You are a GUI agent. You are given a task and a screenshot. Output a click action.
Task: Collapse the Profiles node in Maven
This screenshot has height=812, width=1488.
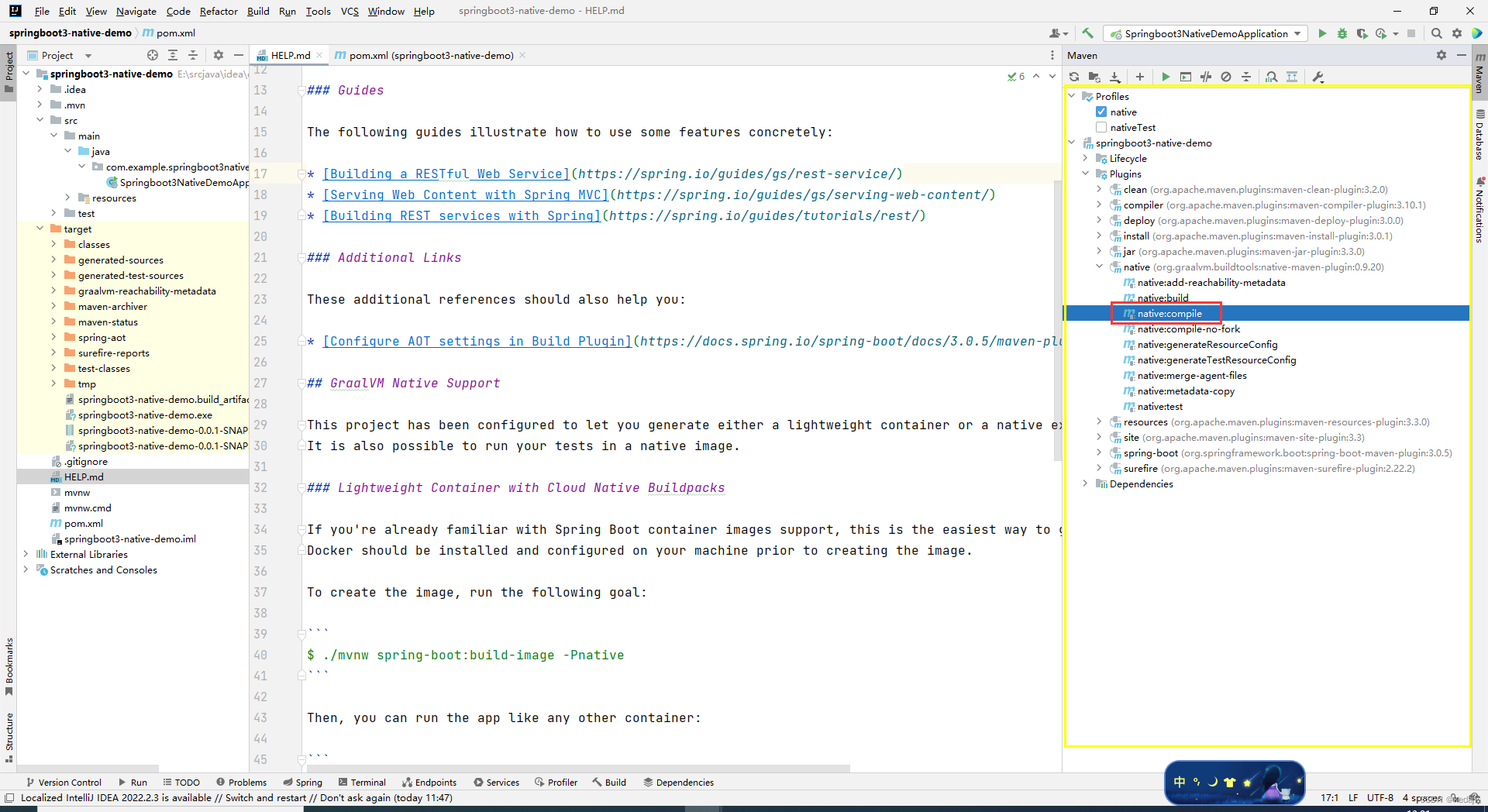pos(1072,96)
